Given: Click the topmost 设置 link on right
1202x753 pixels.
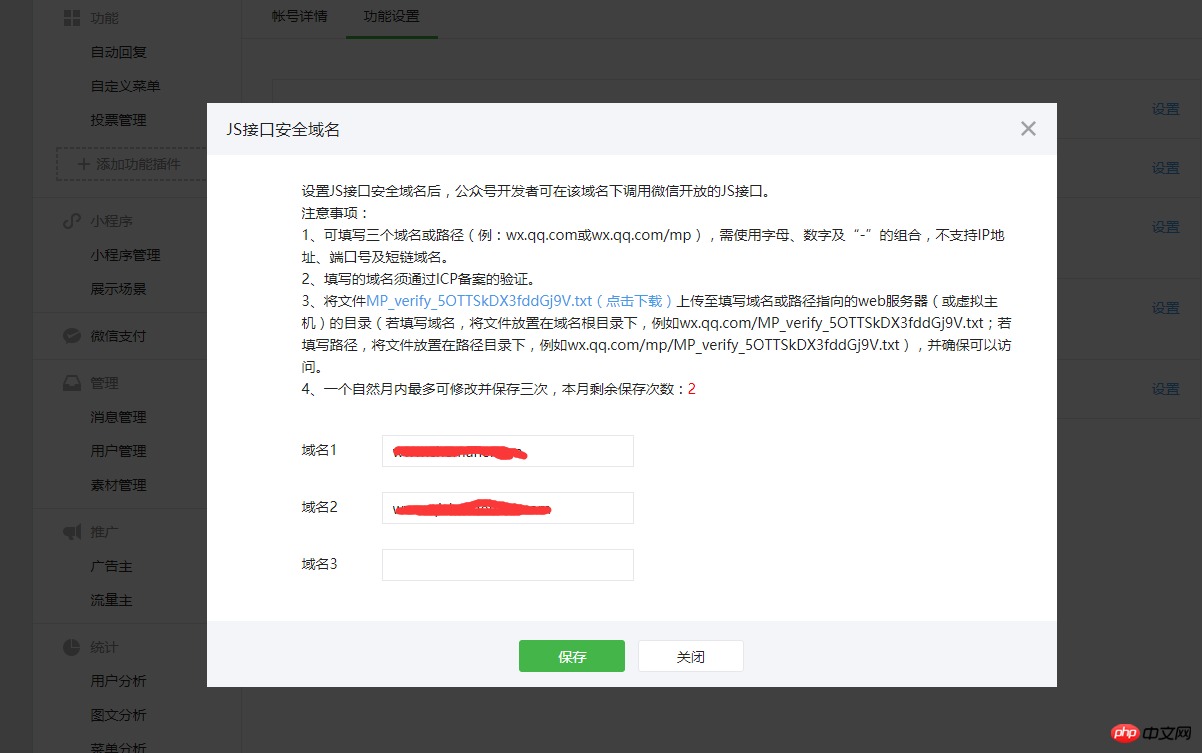Looking at the screenshot, I should point(1165,110).
